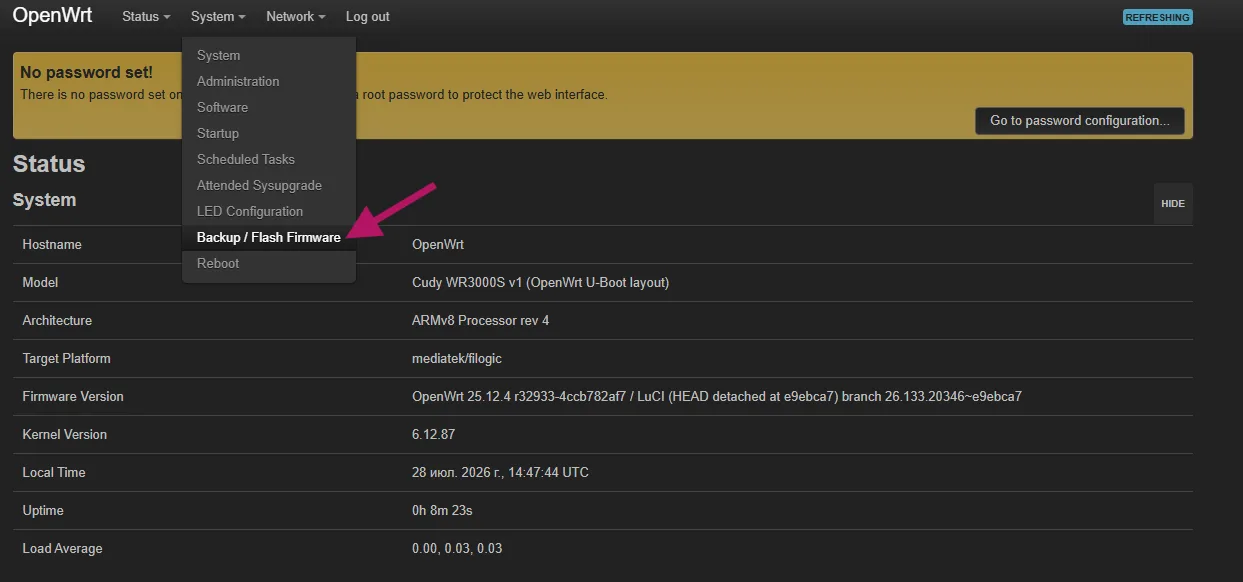Click the Status page heading
Viewport: 1243px width, 582px height.
click(49, 164)
